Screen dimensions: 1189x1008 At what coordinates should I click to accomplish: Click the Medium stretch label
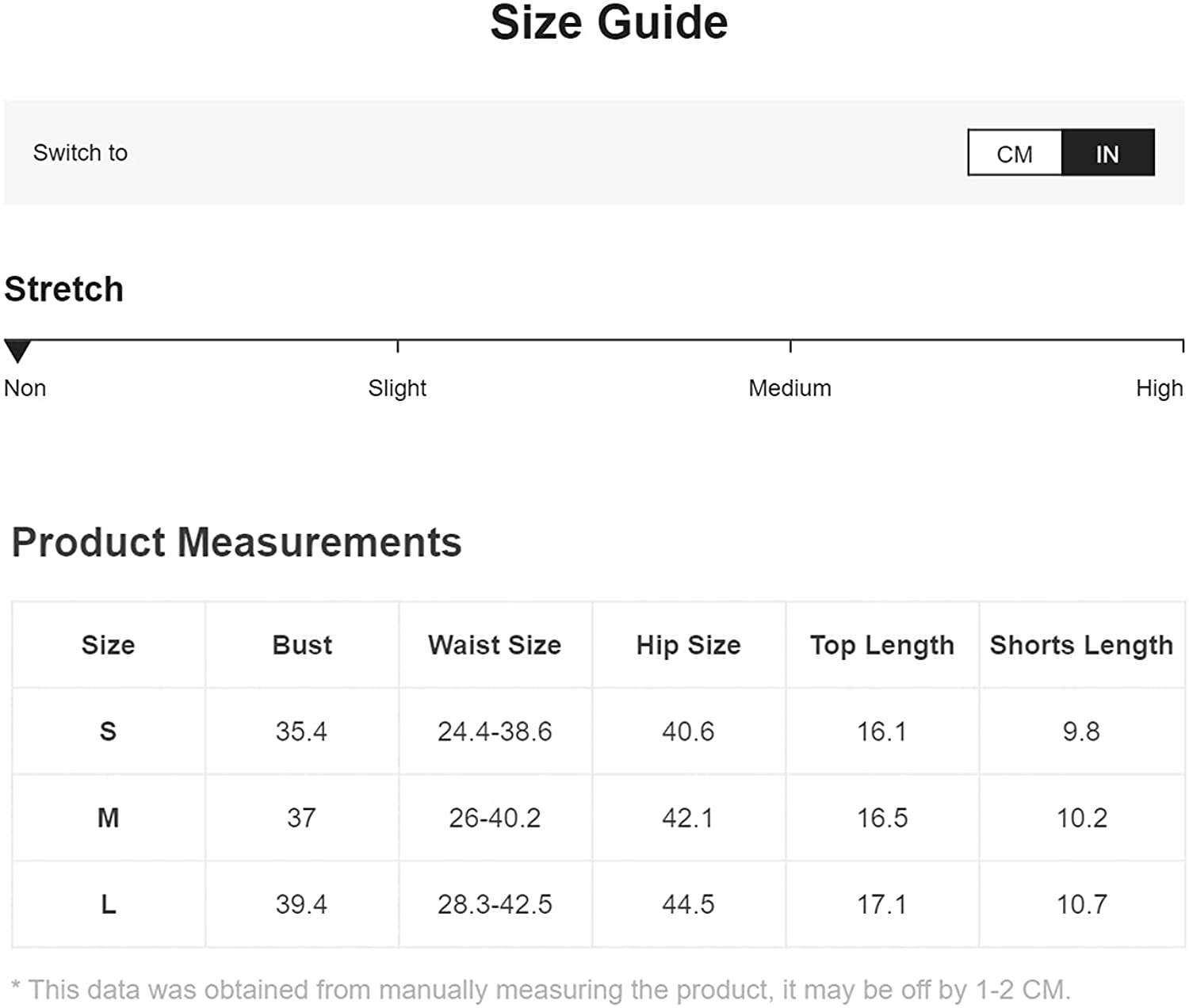789,388
